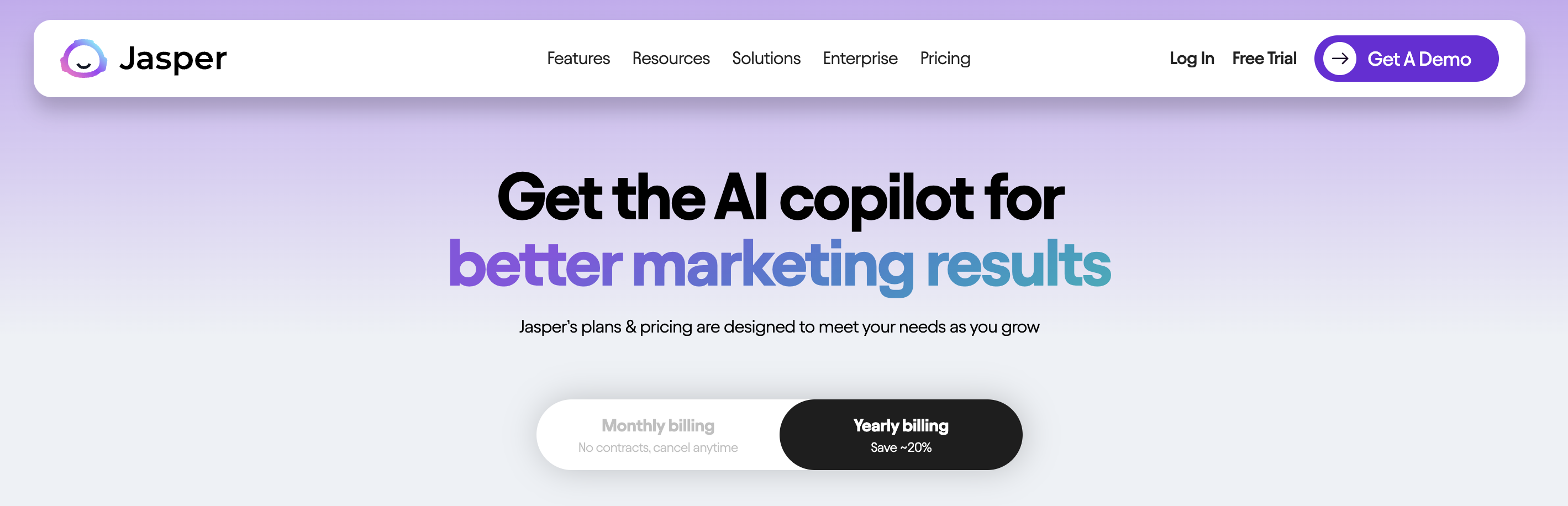1568x506 pixels.
Task: Switch to Monthly billing
Action: (x=657, y=425)
